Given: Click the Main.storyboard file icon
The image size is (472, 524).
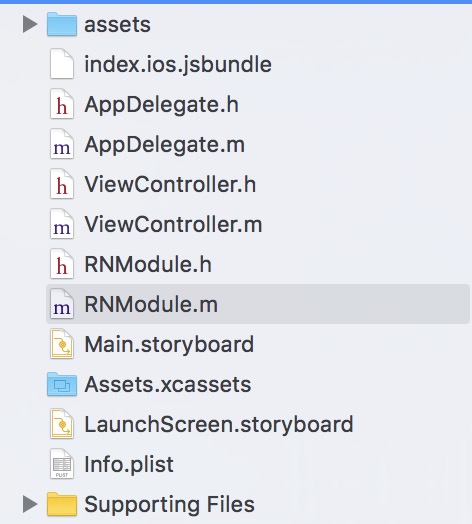Looking at the screenshot, I should (62, 344).
